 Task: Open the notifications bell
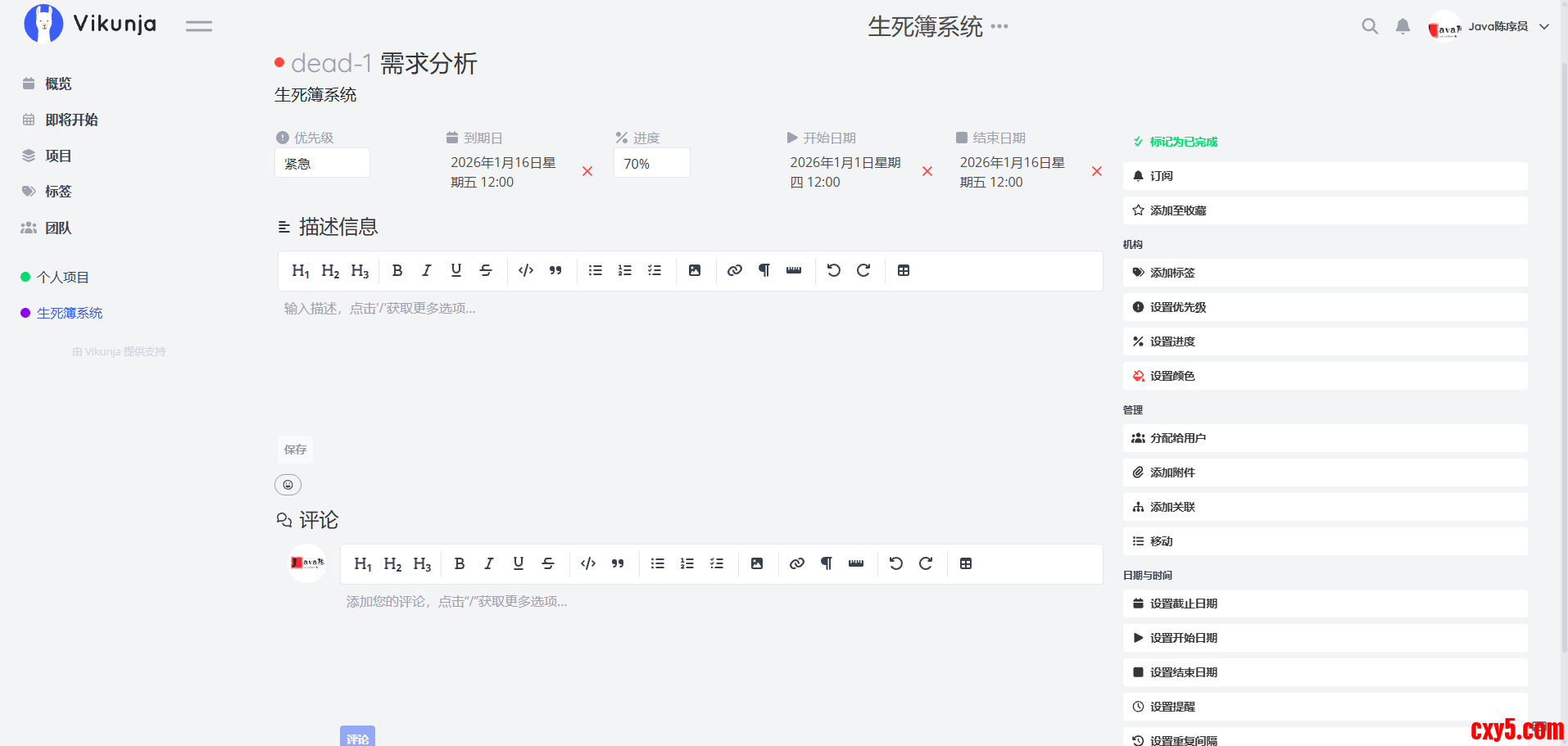[1403, 26]
